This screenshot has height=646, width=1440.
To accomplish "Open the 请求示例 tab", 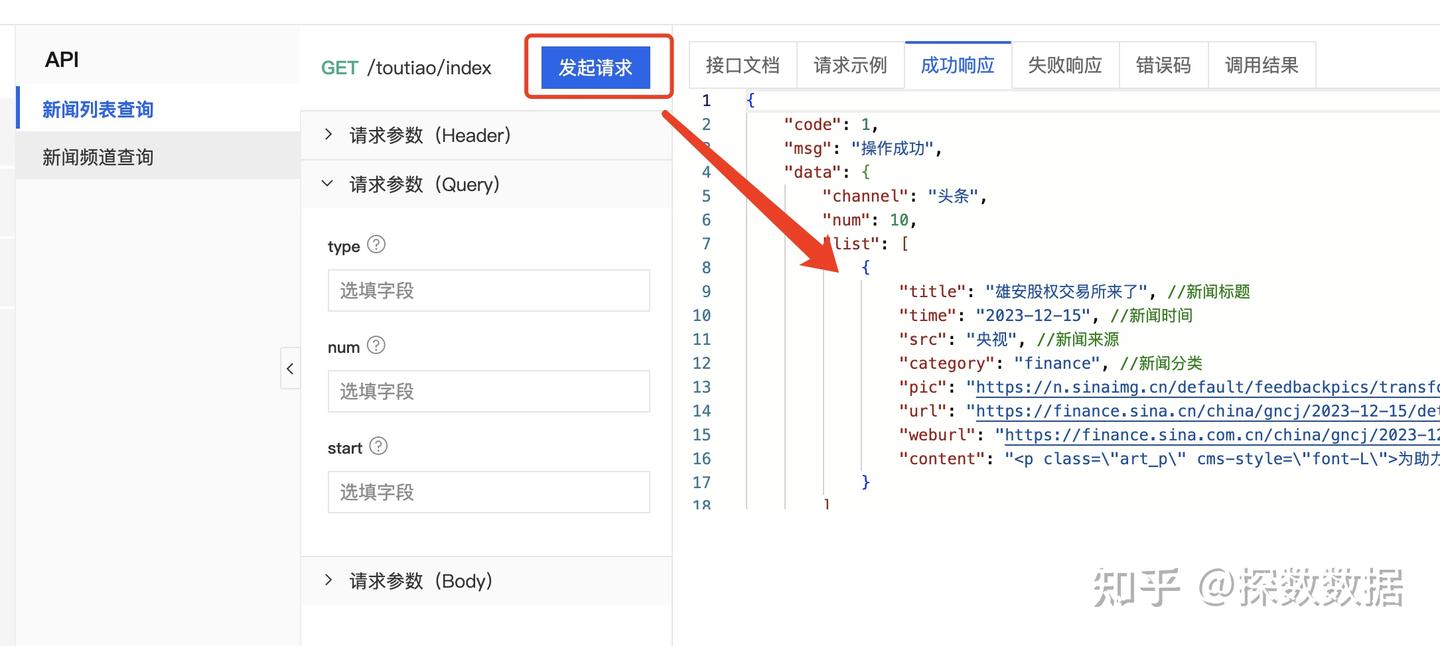I will (850, 66).
